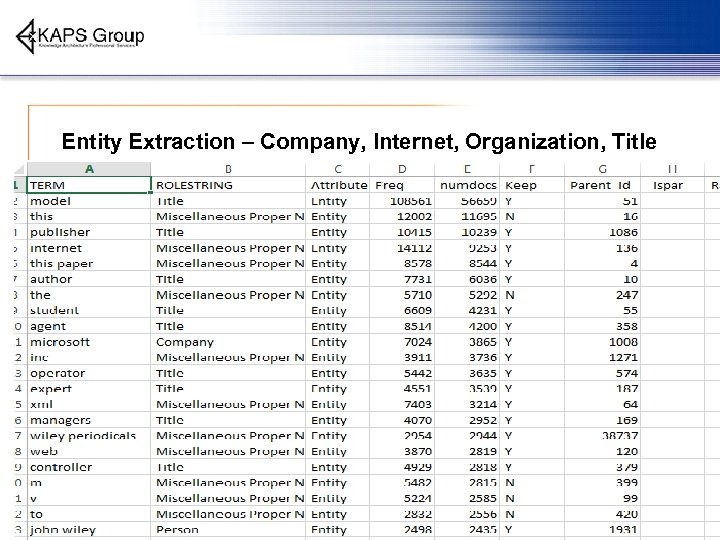Select the 'controller' term cell

pos(89,467)
